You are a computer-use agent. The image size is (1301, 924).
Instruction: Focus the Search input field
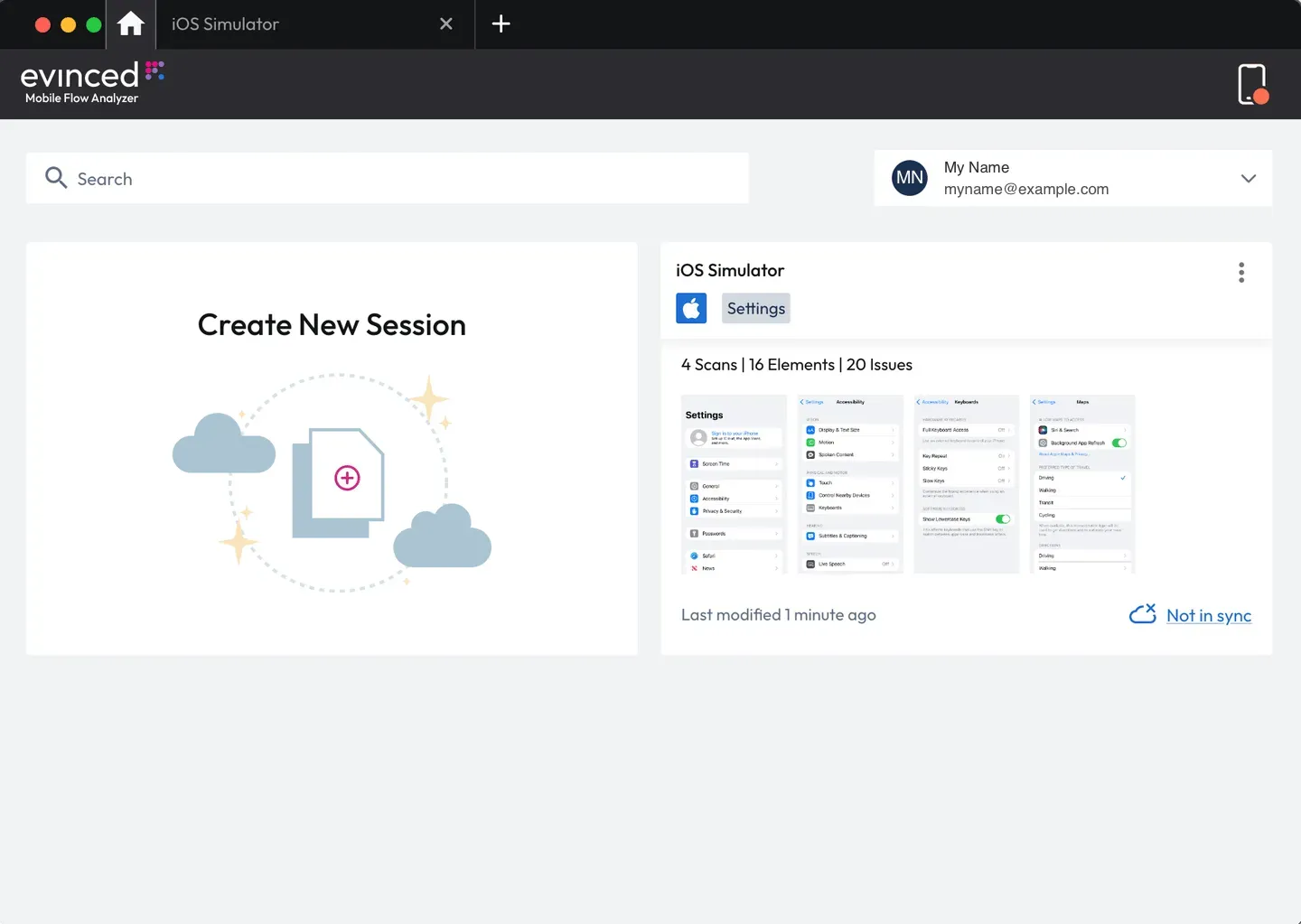pos(388,178)
